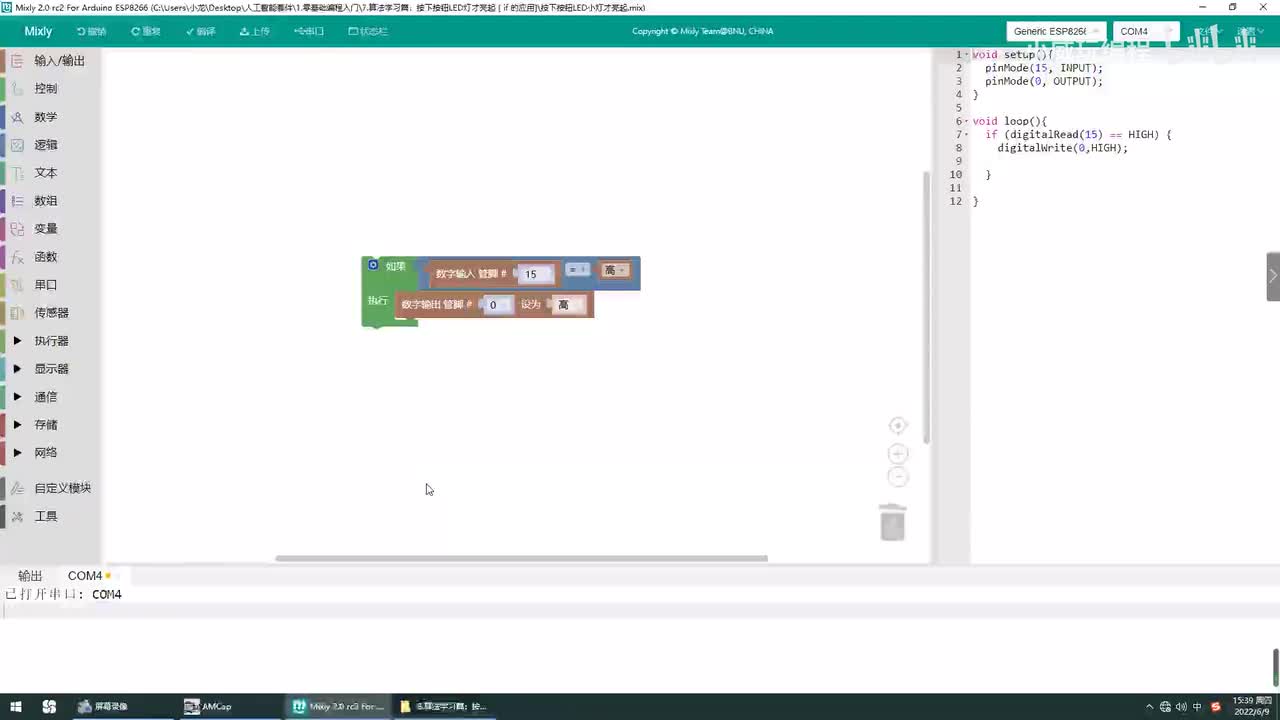Select the 数字输出 管脚 block
The height and width of the screenshot is (720, 1280).
click(435, 305)
